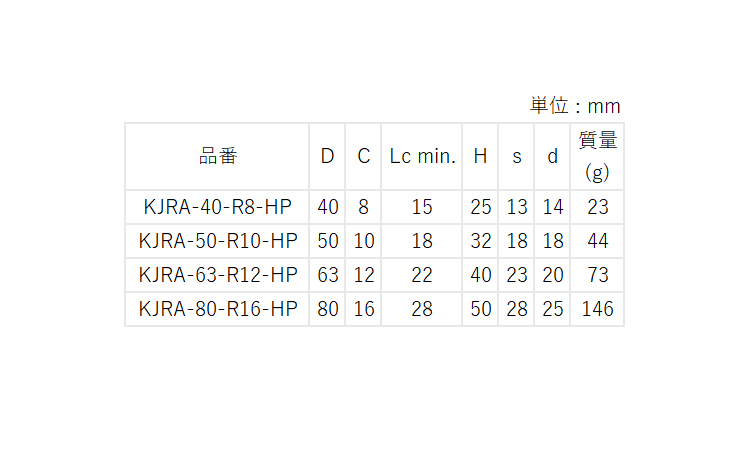Screen dimensions: 750x450
Task: Click mass value 146 in the last row
Action: 597,309
